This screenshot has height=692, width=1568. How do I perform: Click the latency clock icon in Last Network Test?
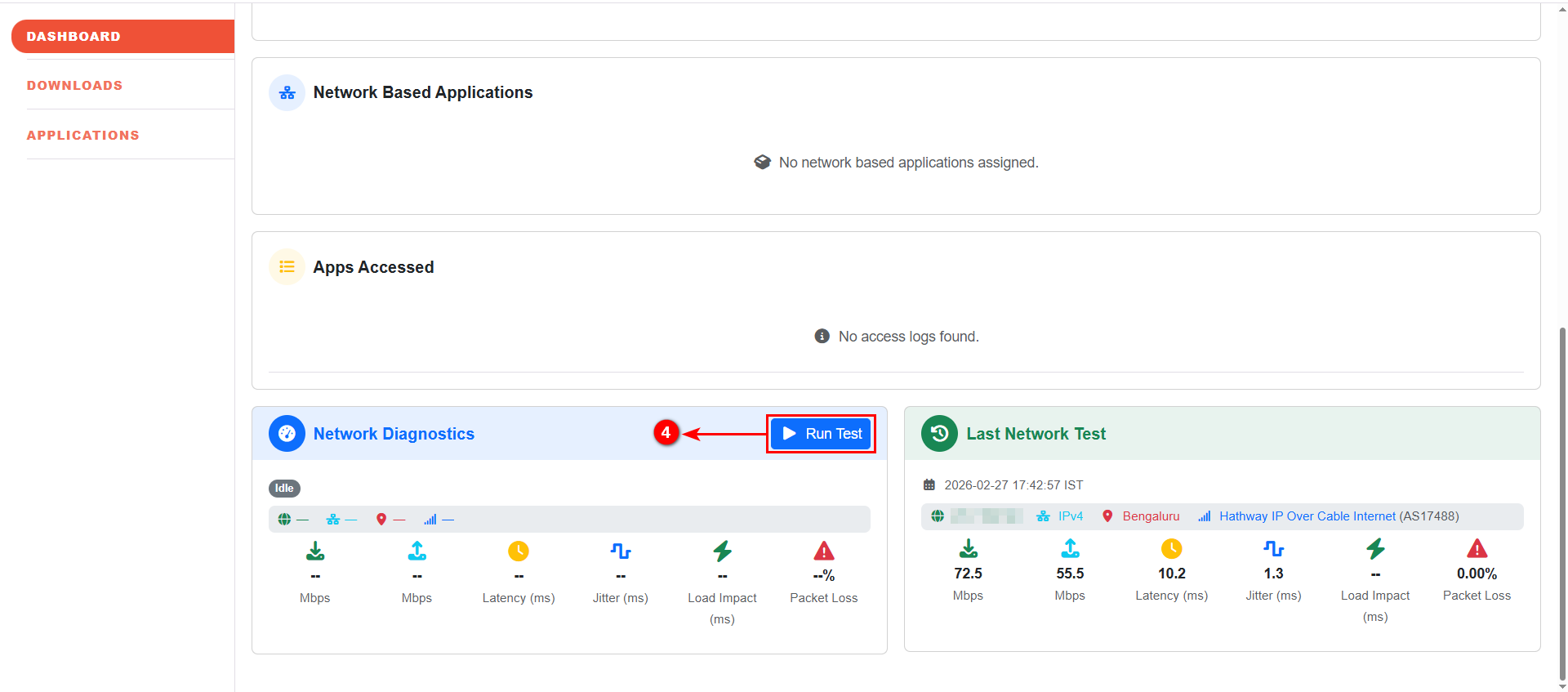1171,548
